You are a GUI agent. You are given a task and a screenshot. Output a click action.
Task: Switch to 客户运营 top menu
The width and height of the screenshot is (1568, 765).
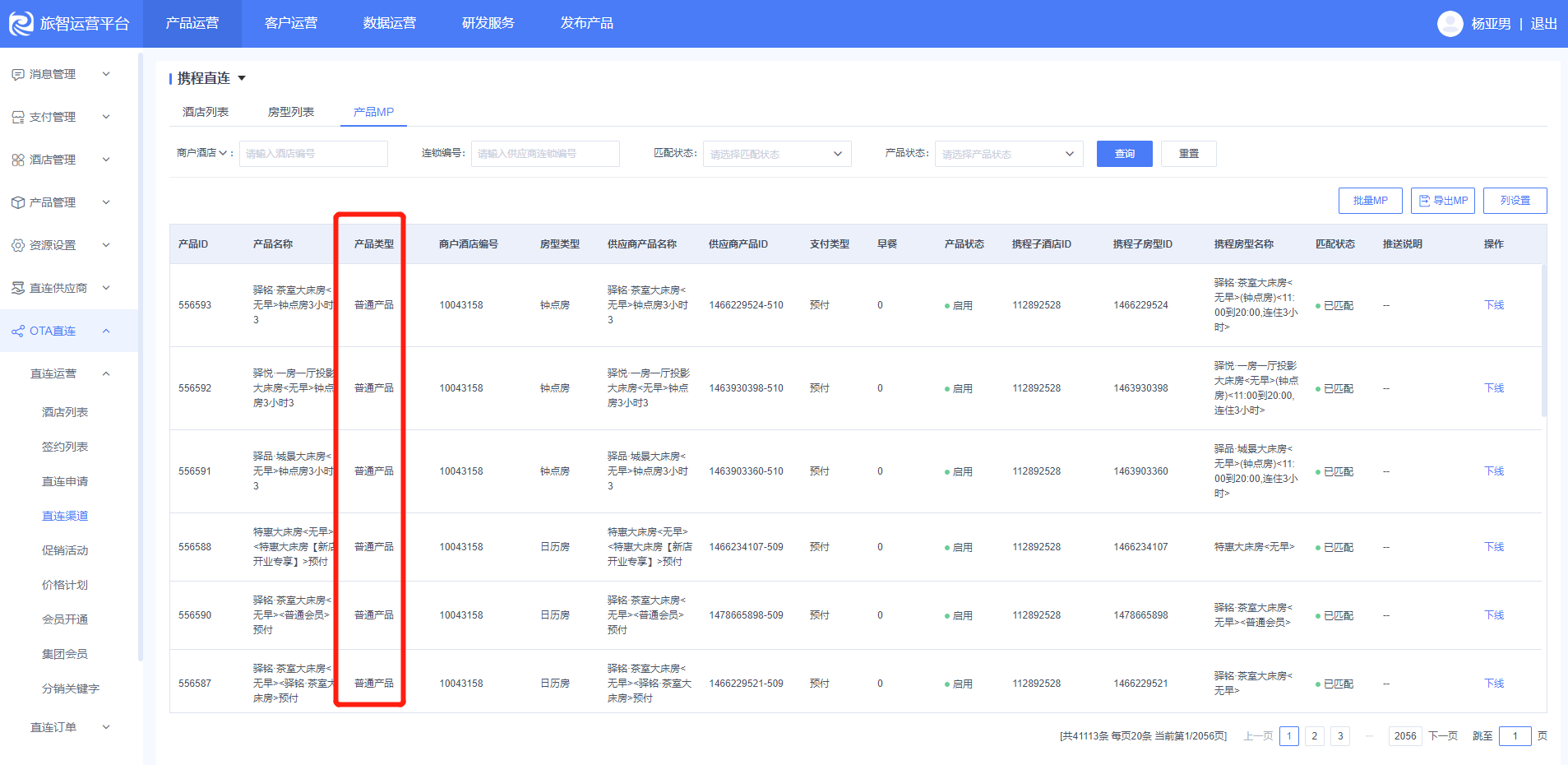point(291,23)
